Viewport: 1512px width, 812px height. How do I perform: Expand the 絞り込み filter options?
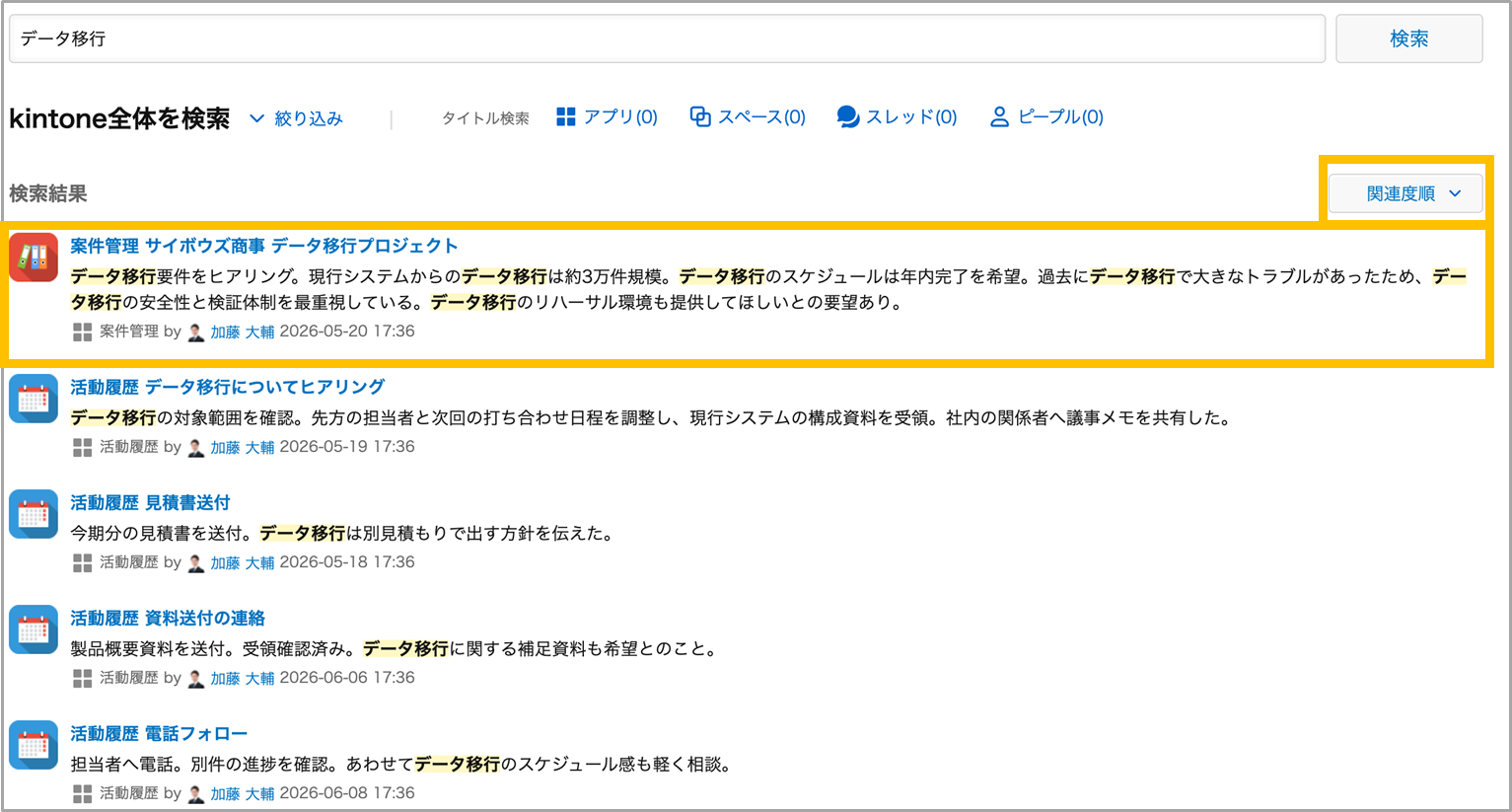(296, 118)
